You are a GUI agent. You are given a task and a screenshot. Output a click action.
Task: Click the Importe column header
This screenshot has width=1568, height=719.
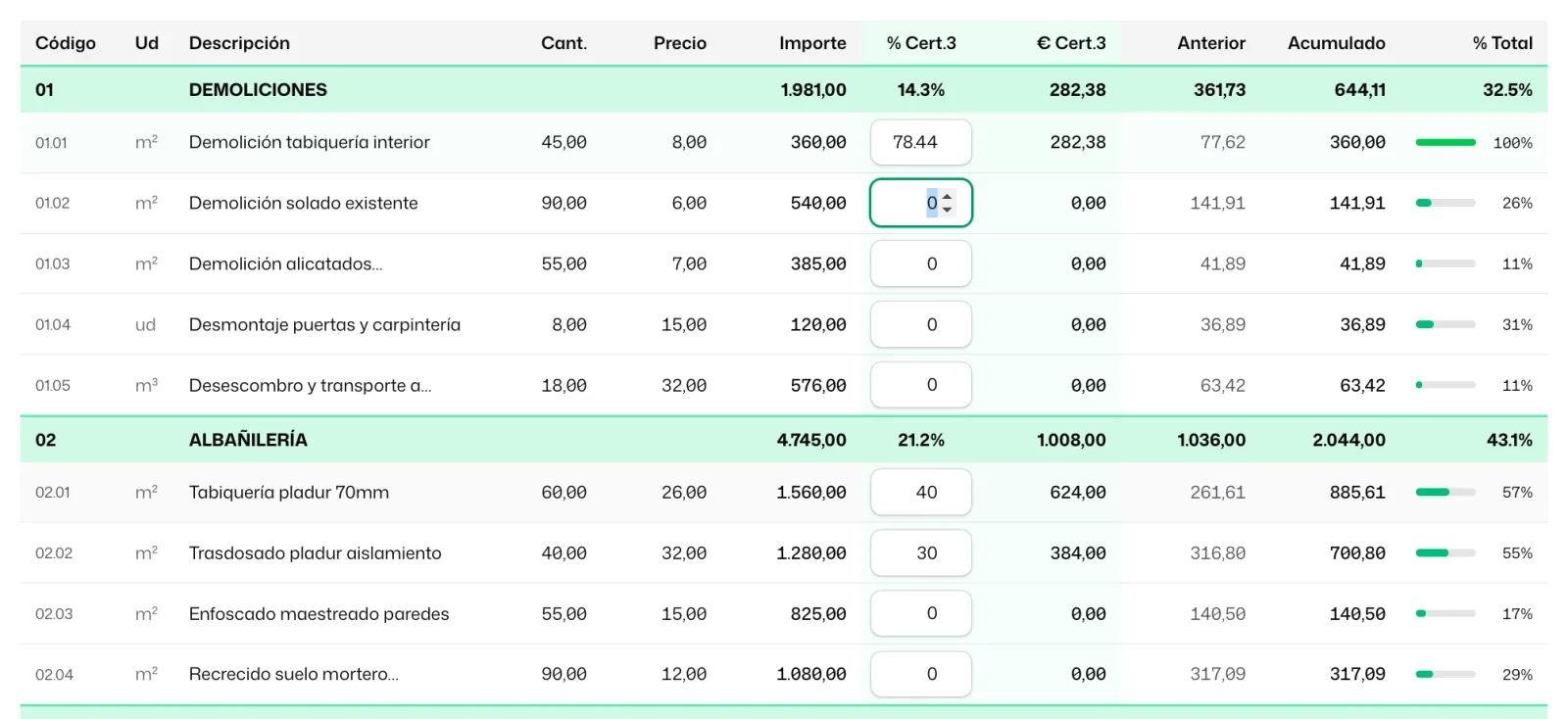click(812, 43)
